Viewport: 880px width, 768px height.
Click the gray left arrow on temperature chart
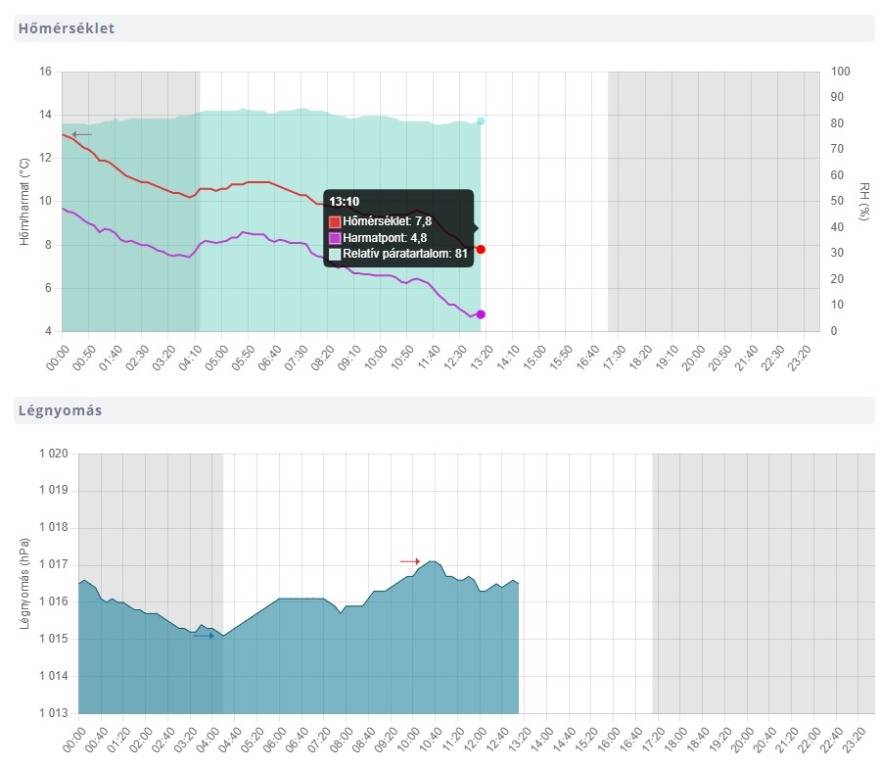(x=81, y=134)
